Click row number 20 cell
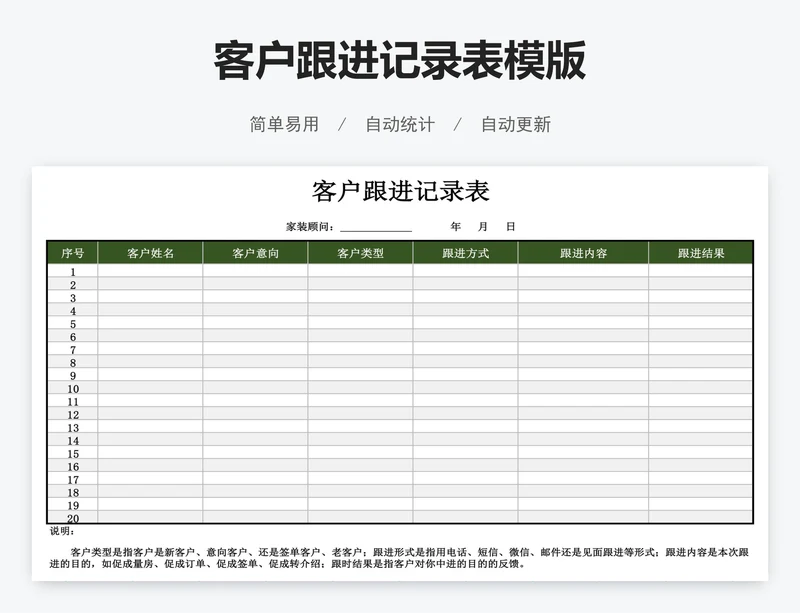This screenshot has height=613, width=800. click(x=72, y=517)
